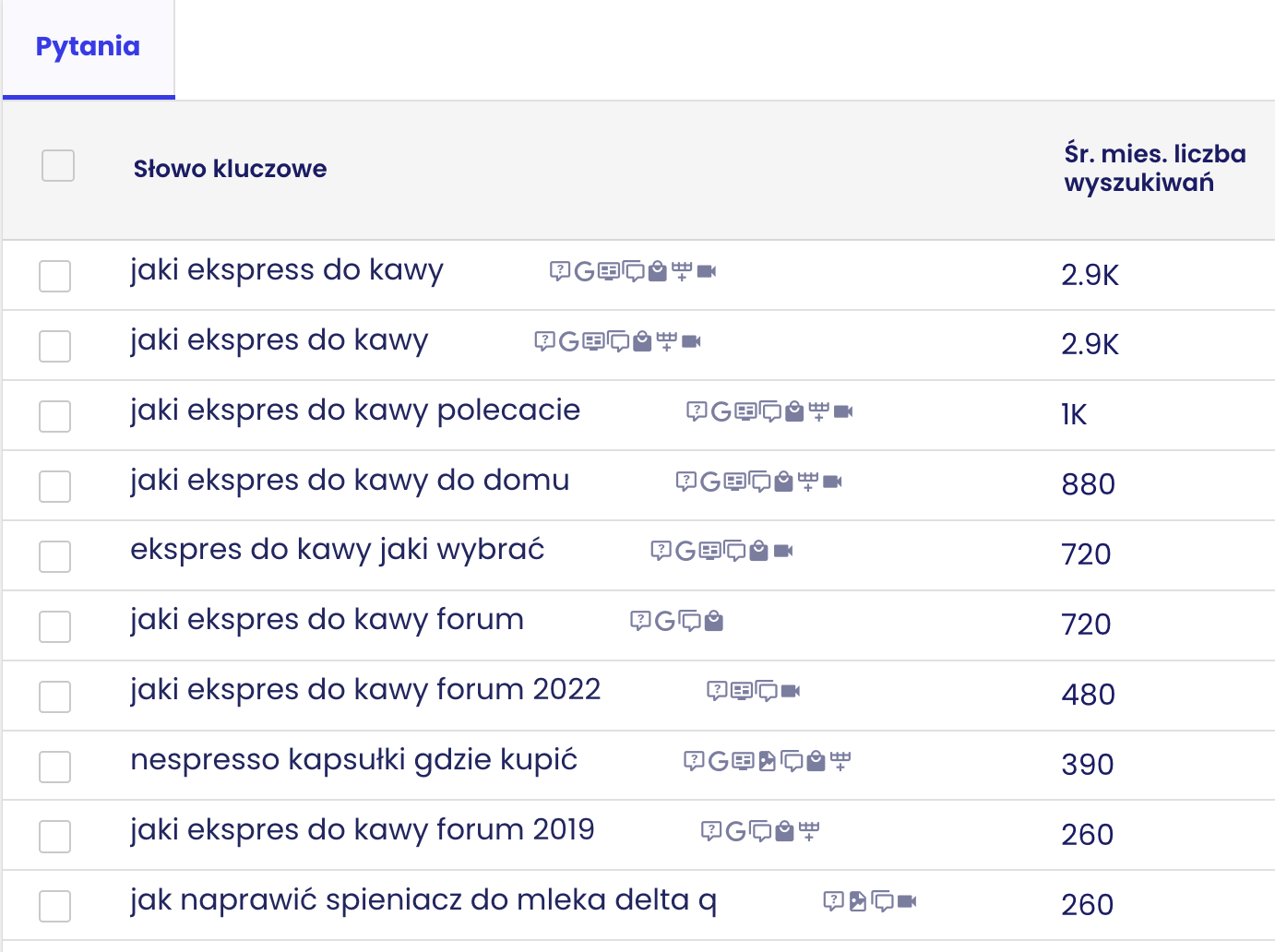This screenshot has width=1275, height=952.
Task: Sort by 'Śr. mies. liczba wyszukiwań' column header
Action: tap(1155, 168)
